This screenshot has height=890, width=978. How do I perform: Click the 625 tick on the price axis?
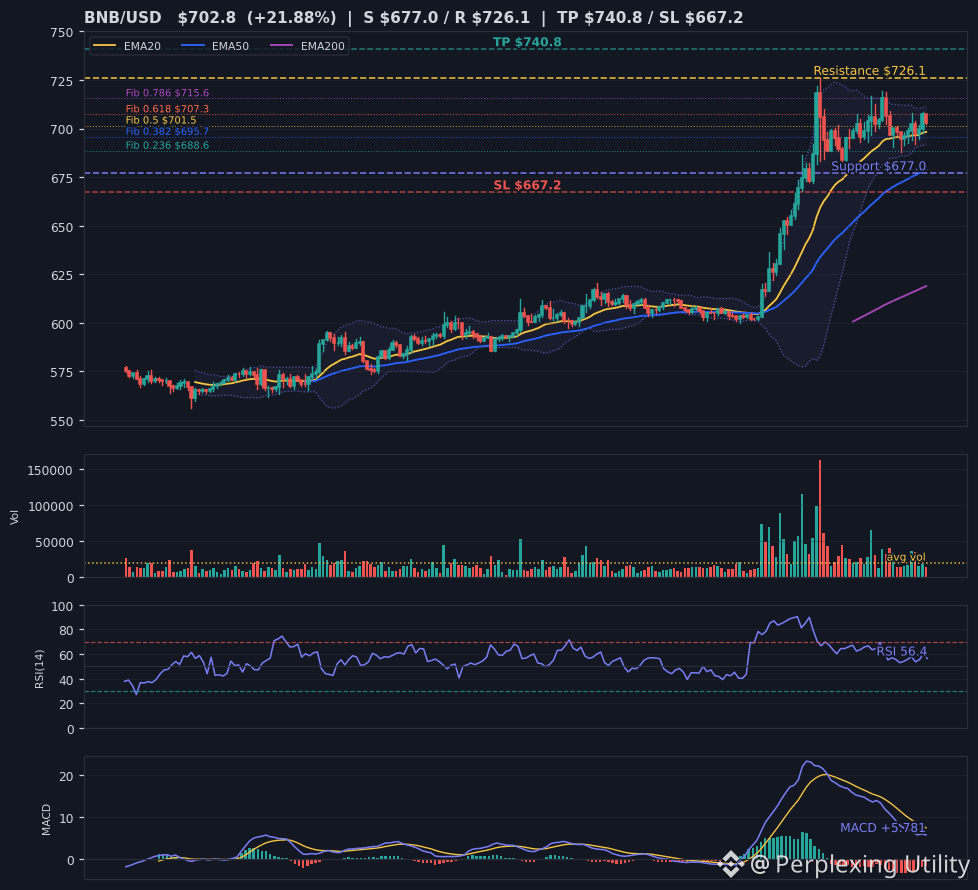[x=62, y=275]
